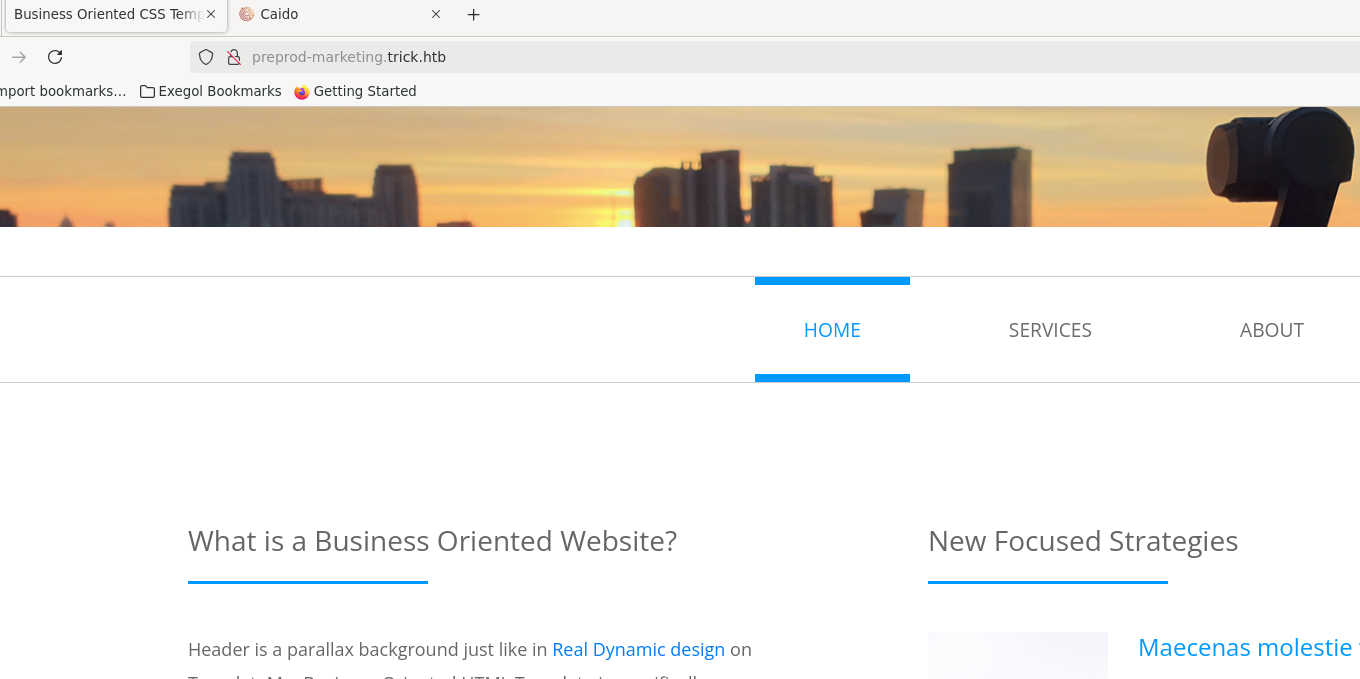
Task: Click the insecure connection padlock icon
Action: click(234, 57)
